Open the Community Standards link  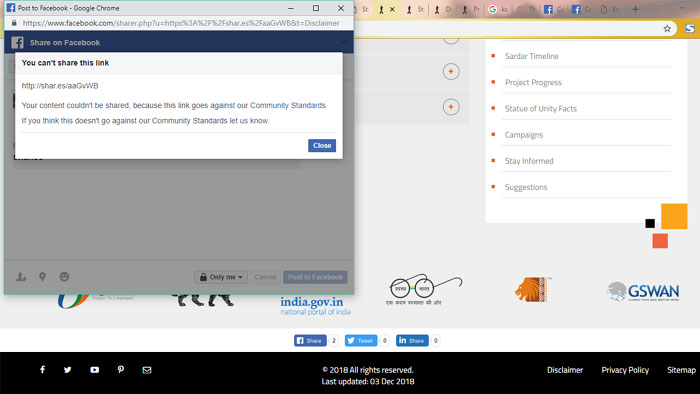click(288, 105)
